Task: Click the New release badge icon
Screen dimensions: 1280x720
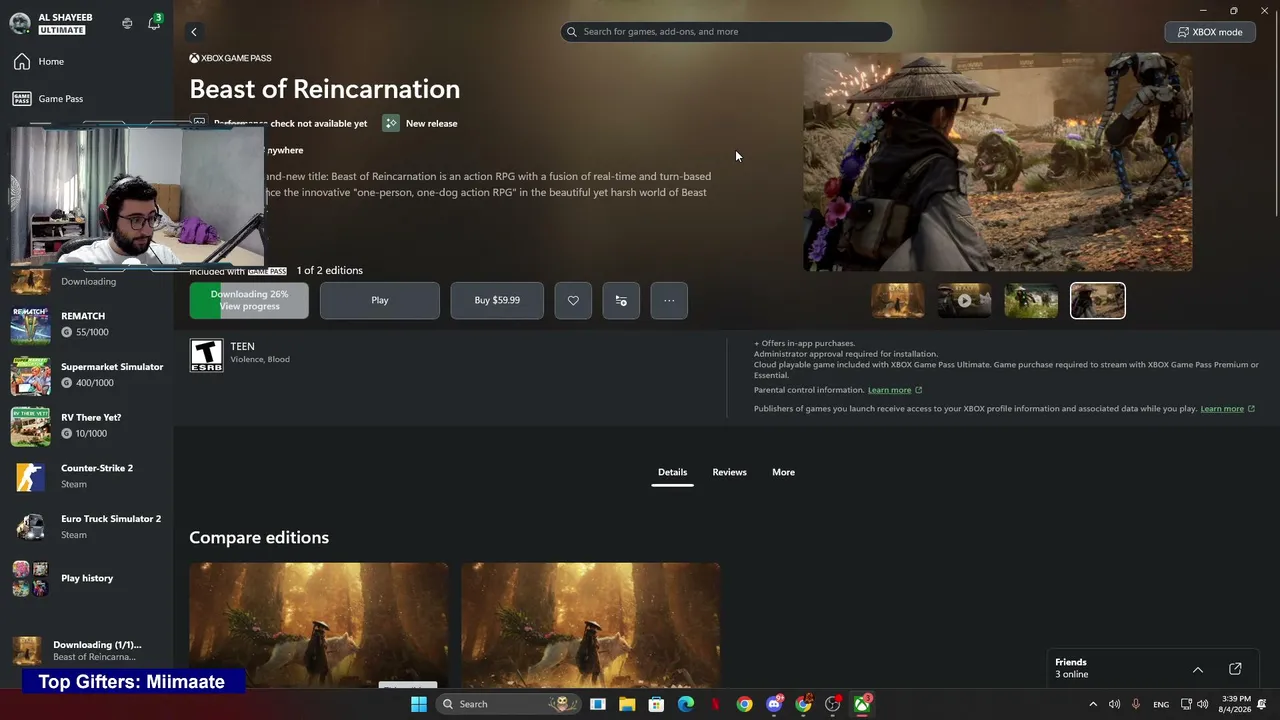Action: click(x=391, y=123)
